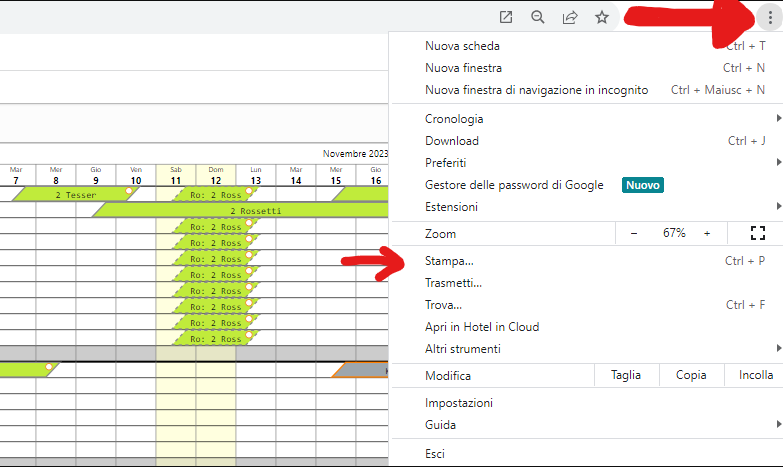
Task: Select Stampa... from the menu
Action: (x=449, y=261)
